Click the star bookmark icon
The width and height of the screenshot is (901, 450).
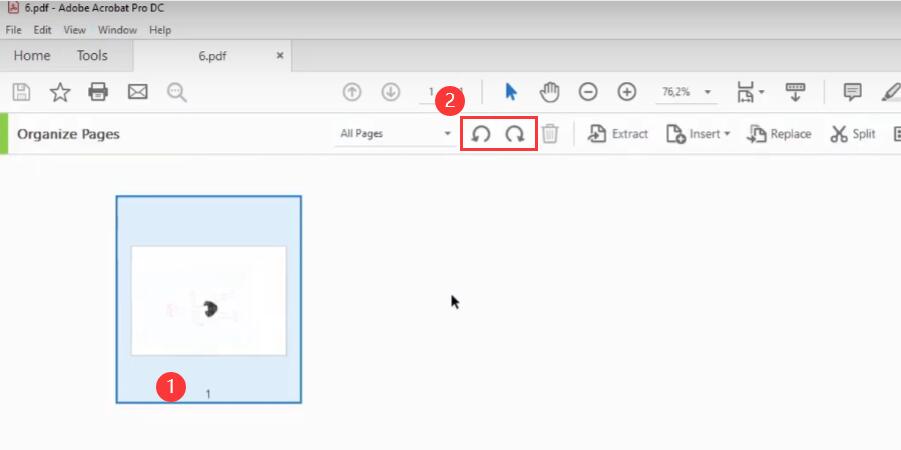click(60, 92)
